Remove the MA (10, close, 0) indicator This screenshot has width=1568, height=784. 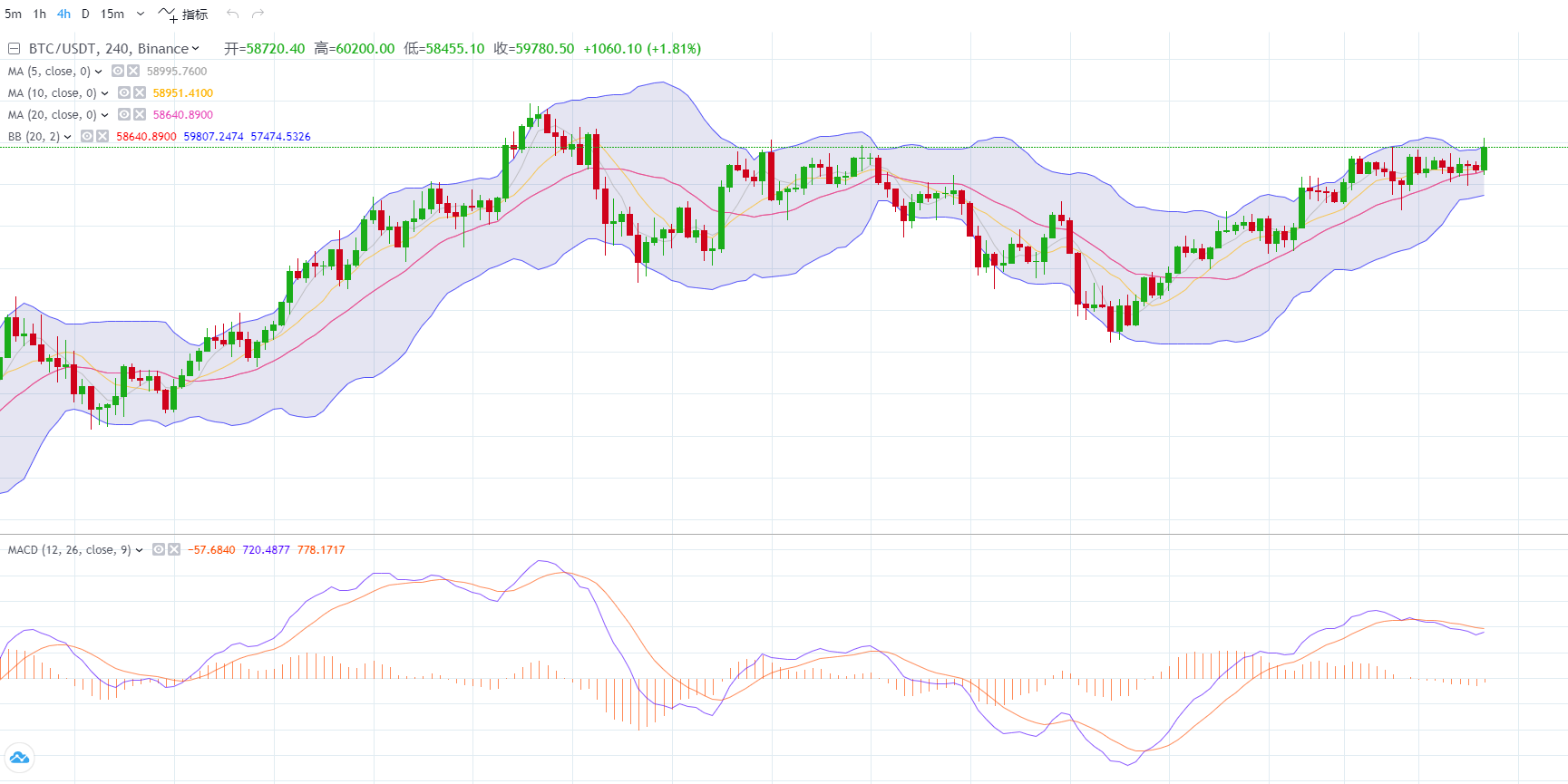point(140,92)
